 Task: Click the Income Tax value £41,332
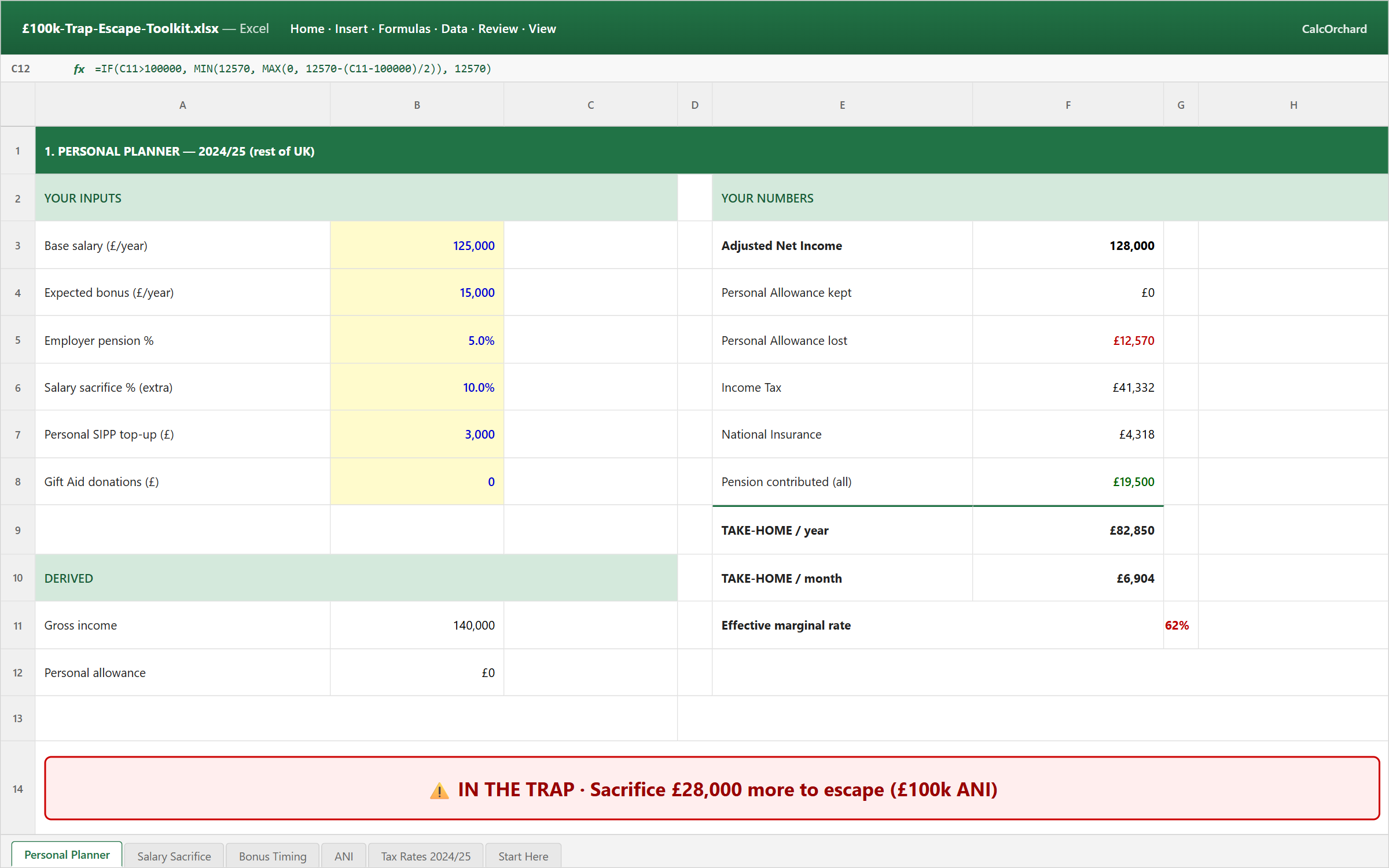pos(1068,387)
